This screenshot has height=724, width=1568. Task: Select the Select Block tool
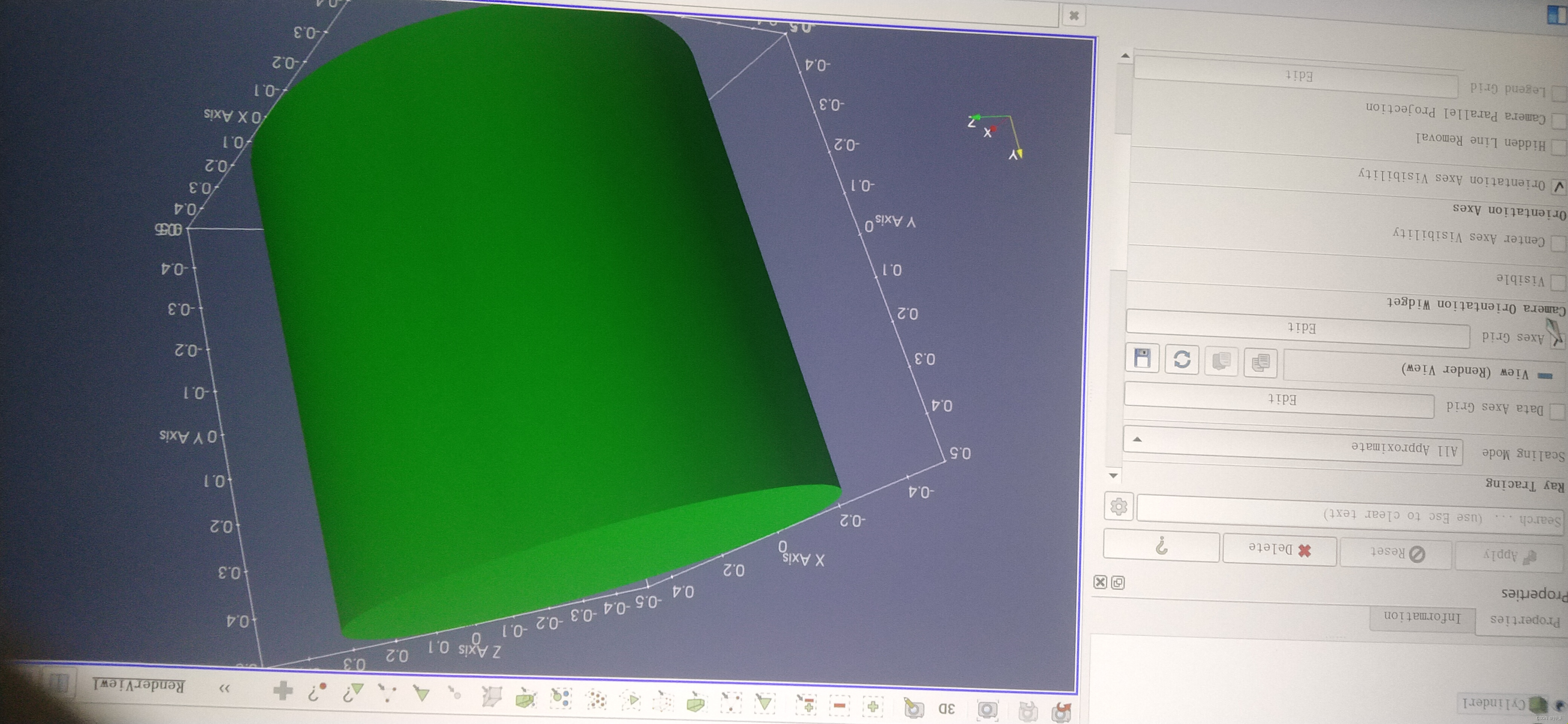click(x=560, y=698)
